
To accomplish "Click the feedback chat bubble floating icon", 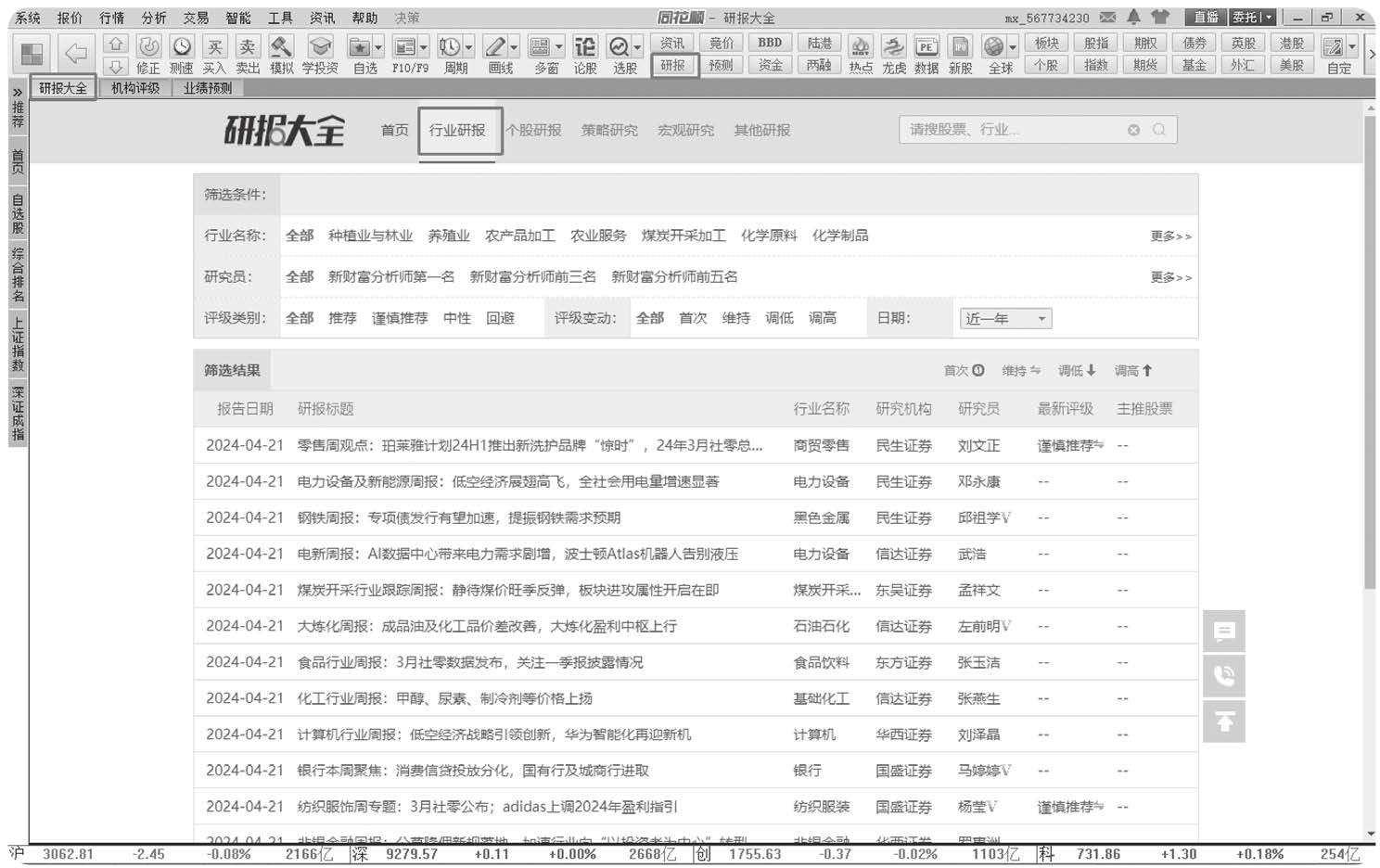I will tap(1224, 632).
